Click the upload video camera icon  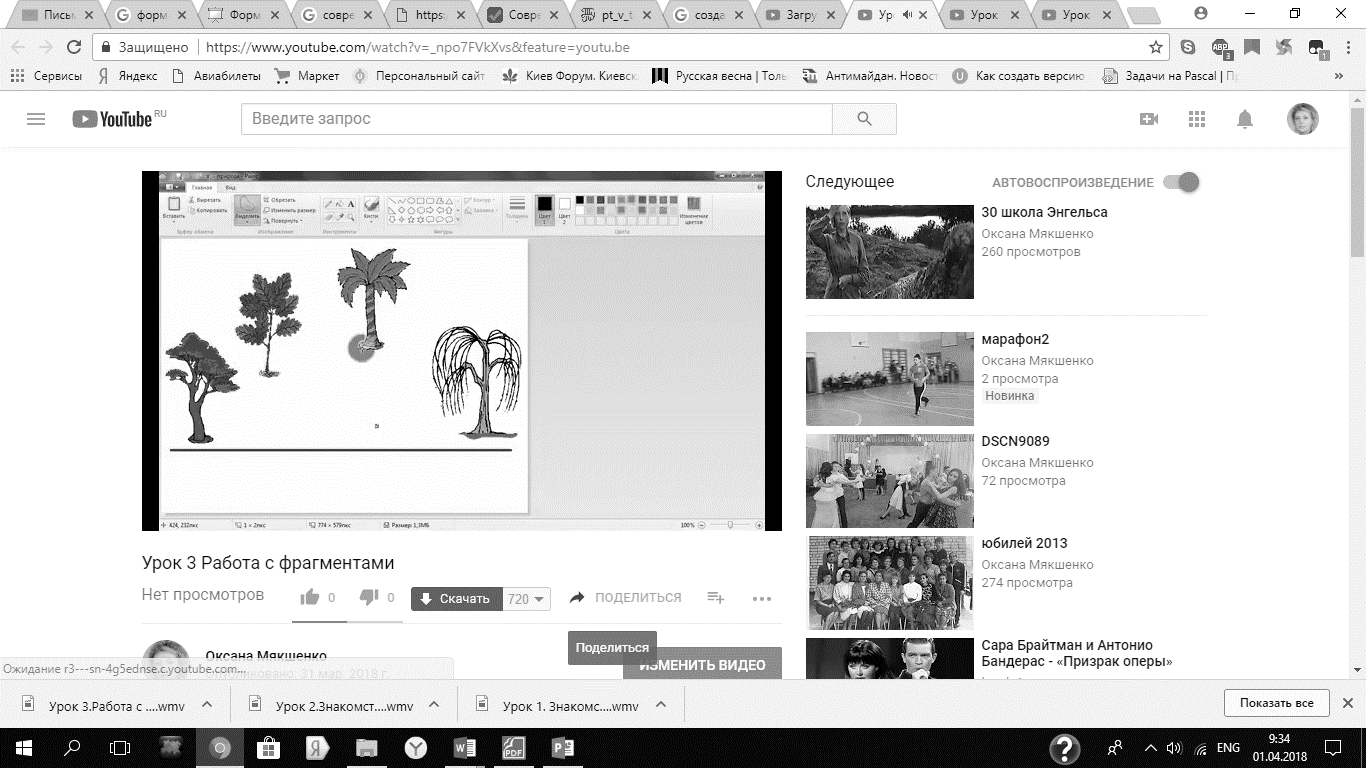click(x=1149, y=119)
